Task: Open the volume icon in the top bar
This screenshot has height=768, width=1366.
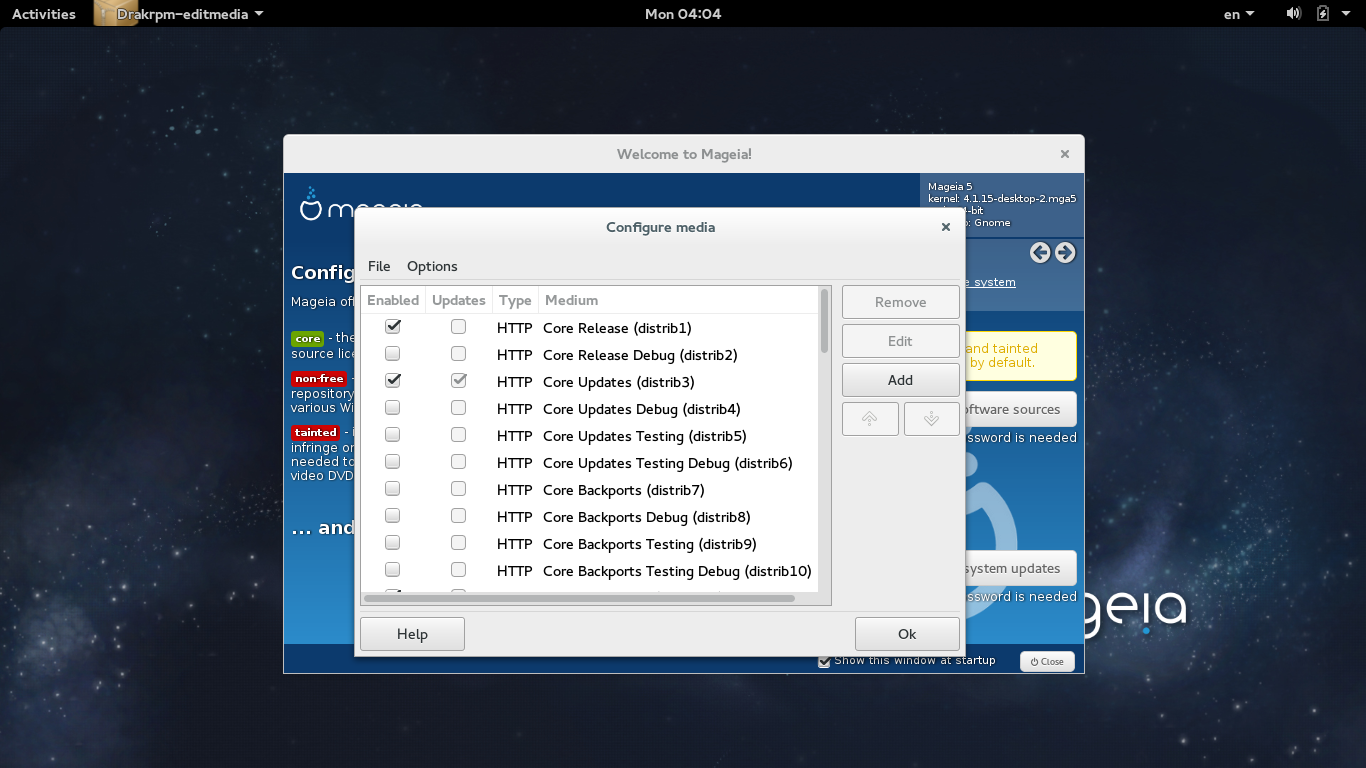Action: (1293, 14)
